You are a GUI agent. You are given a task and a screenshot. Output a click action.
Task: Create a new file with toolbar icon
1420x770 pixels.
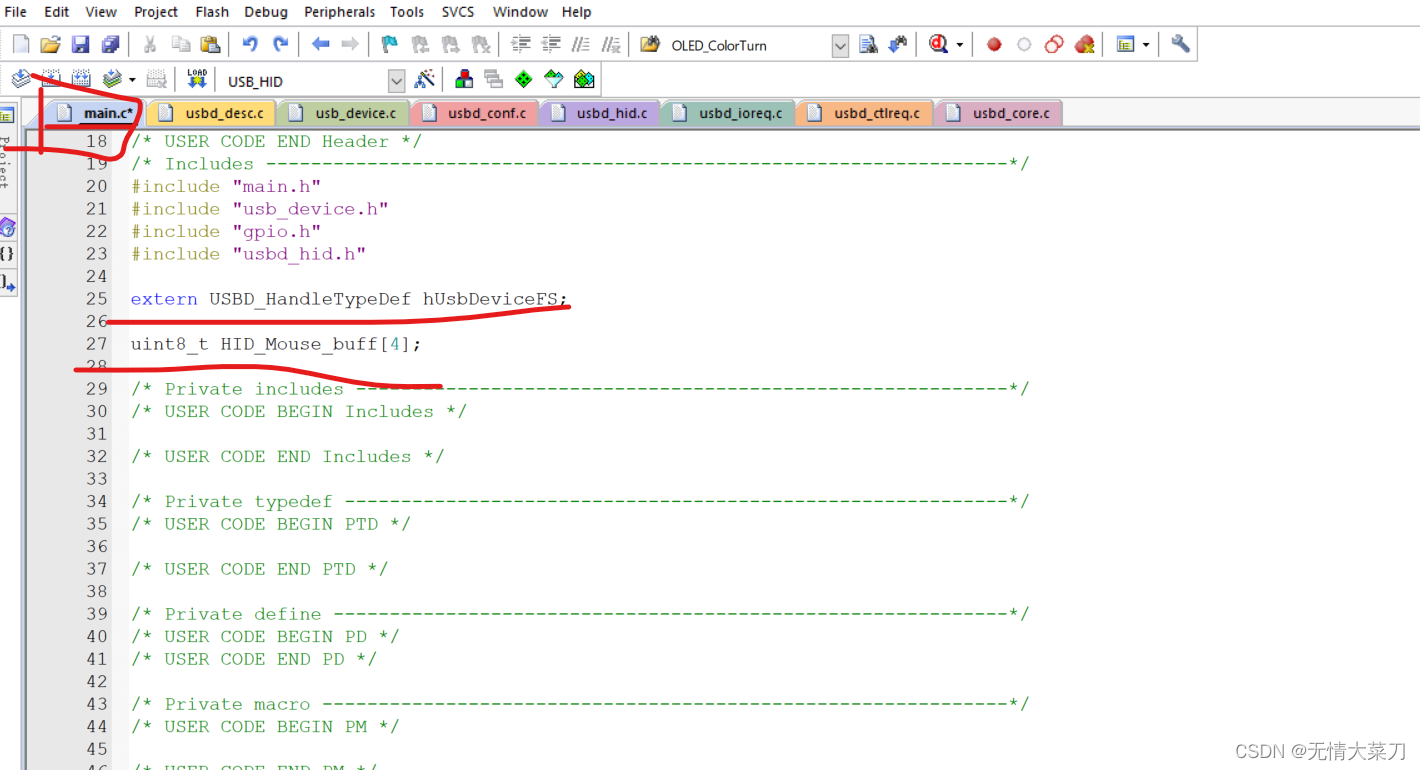21,45
